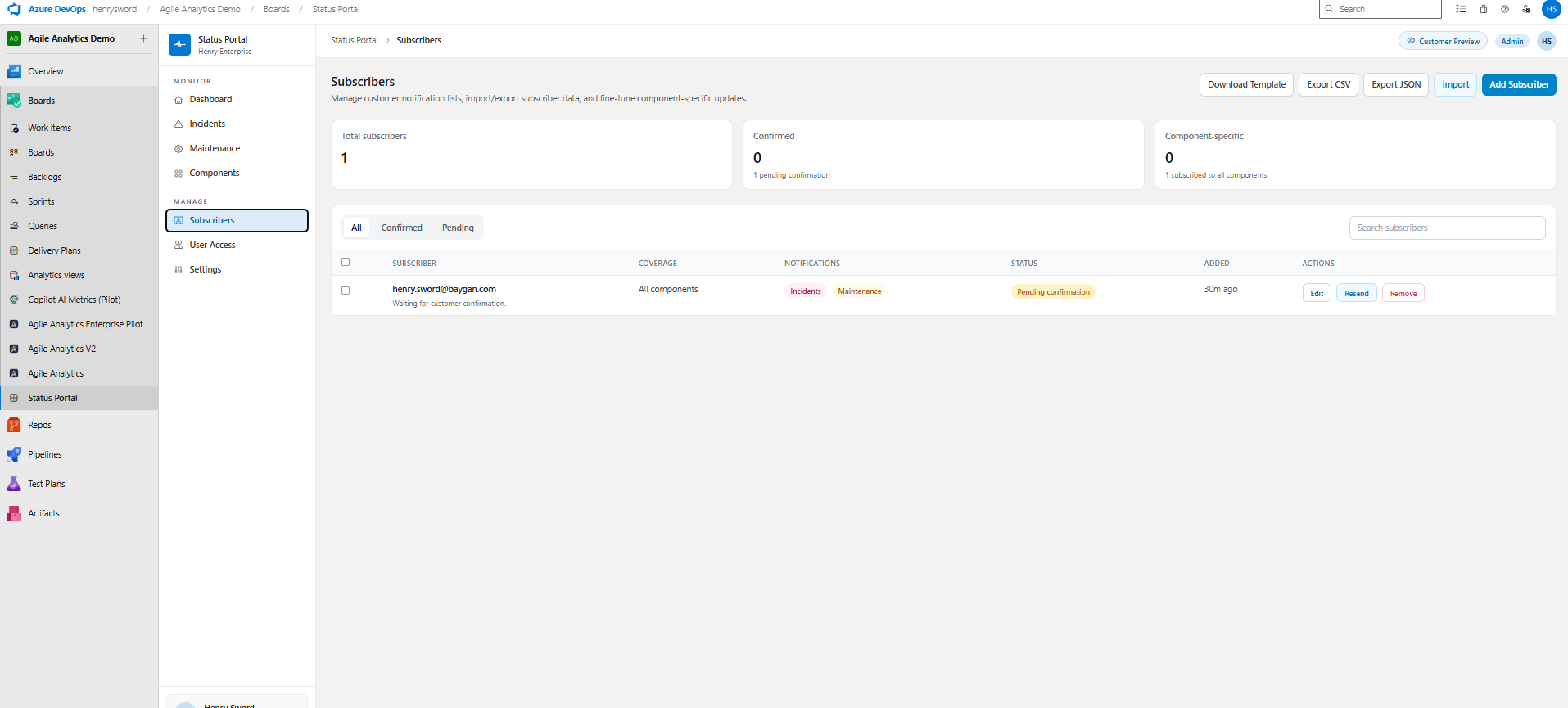Click the Customer Preview button

click(1443, 41)
